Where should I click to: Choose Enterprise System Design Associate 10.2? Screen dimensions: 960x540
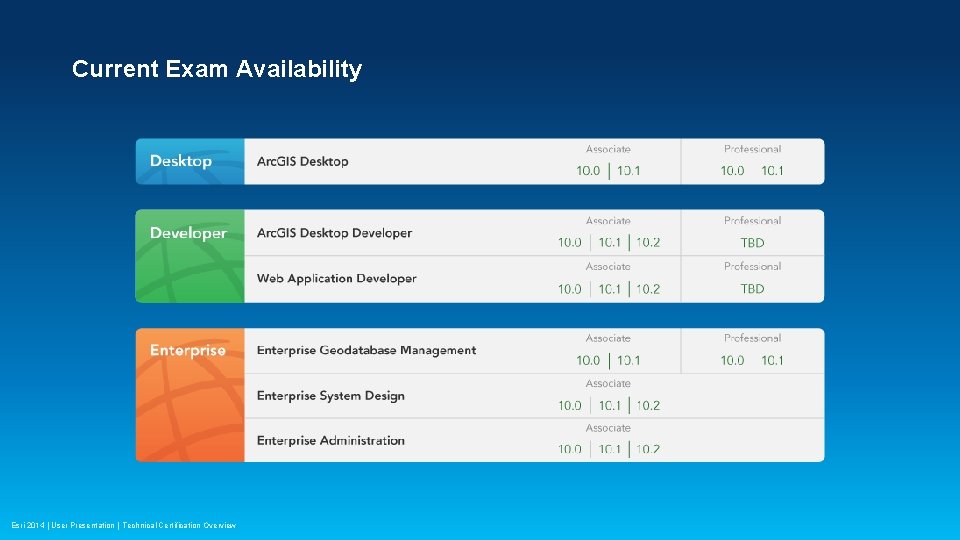coord(648,405)
